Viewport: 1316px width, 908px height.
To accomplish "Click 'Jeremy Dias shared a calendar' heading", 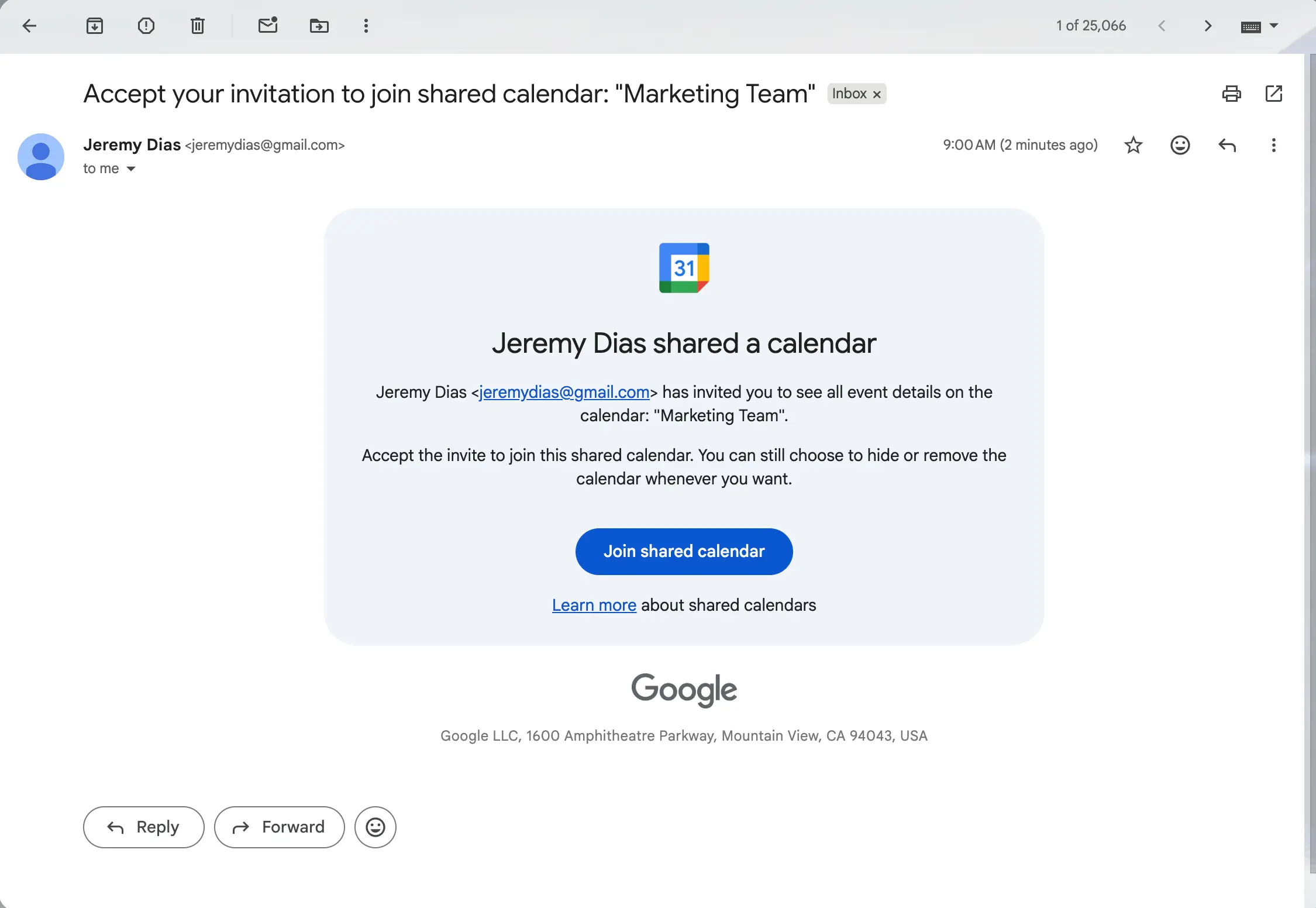I will click(684, 343).
